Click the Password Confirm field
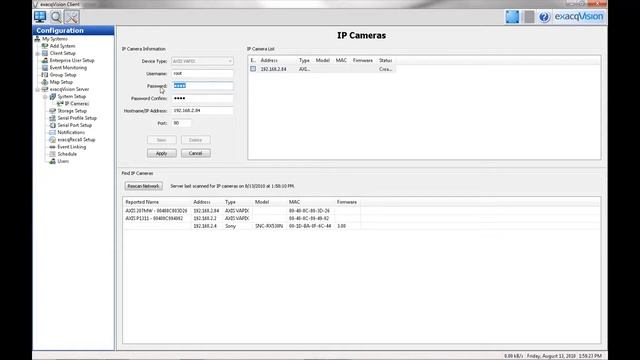This screenshot has width=640, height=360. pos(202,98)
